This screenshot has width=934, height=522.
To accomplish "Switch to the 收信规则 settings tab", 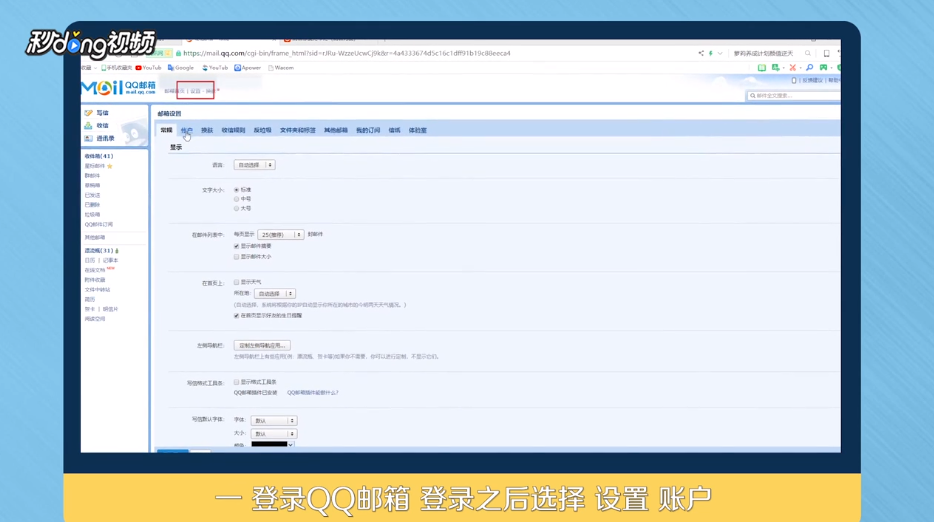I will coord(233,130).
